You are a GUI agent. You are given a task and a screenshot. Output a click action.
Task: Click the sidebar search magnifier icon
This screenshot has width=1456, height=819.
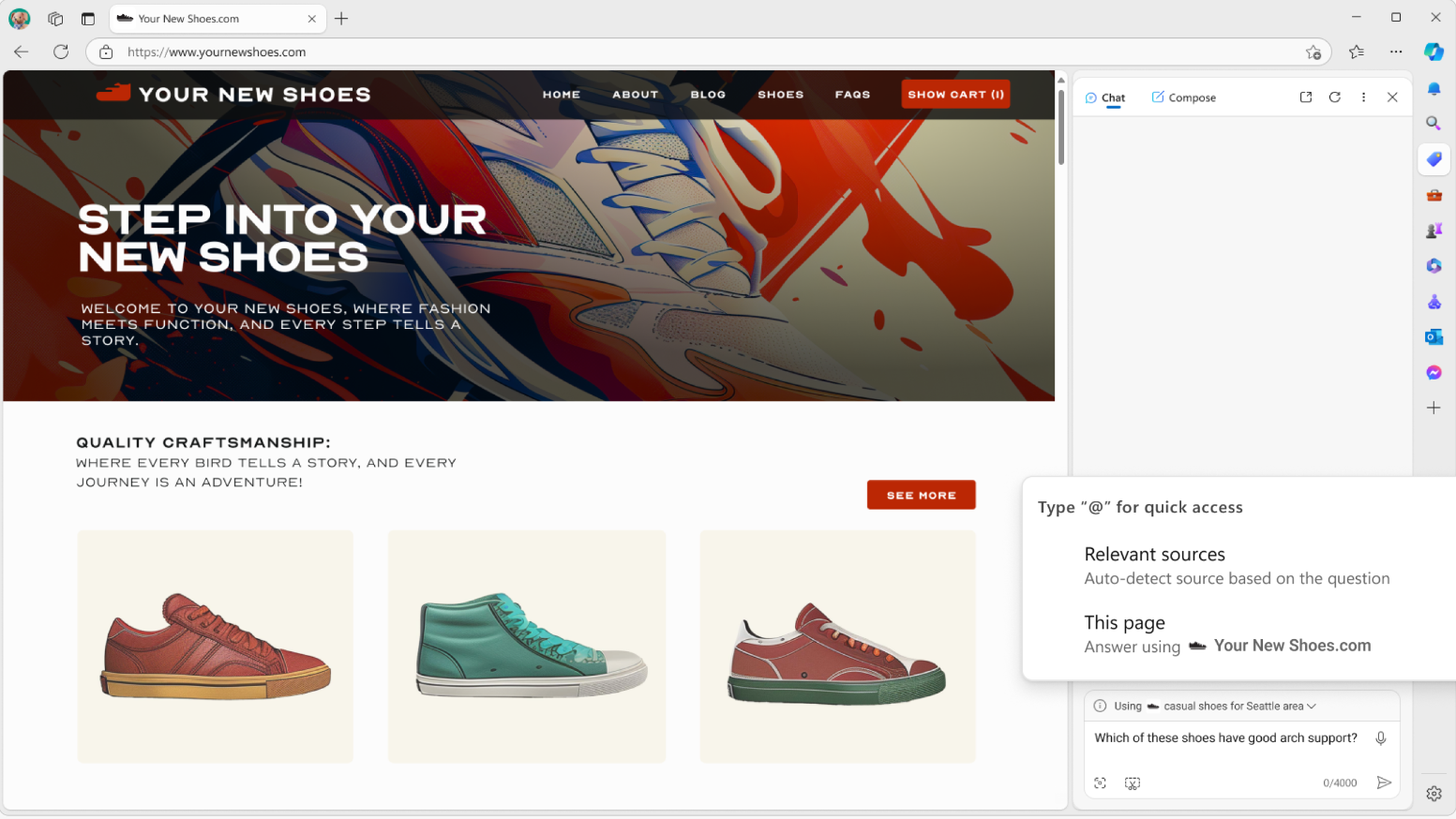pyautogui.click(x=1433, y=123)
